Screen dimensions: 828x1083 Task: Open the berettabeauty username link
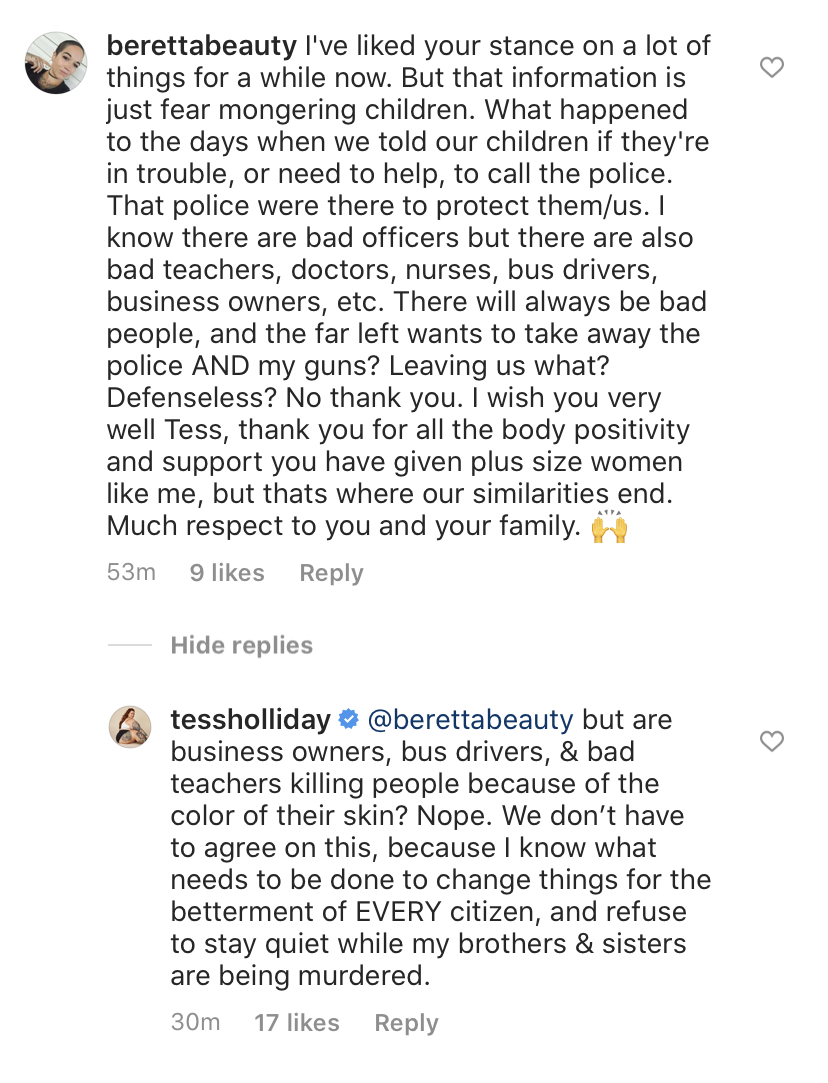(202, 46)
